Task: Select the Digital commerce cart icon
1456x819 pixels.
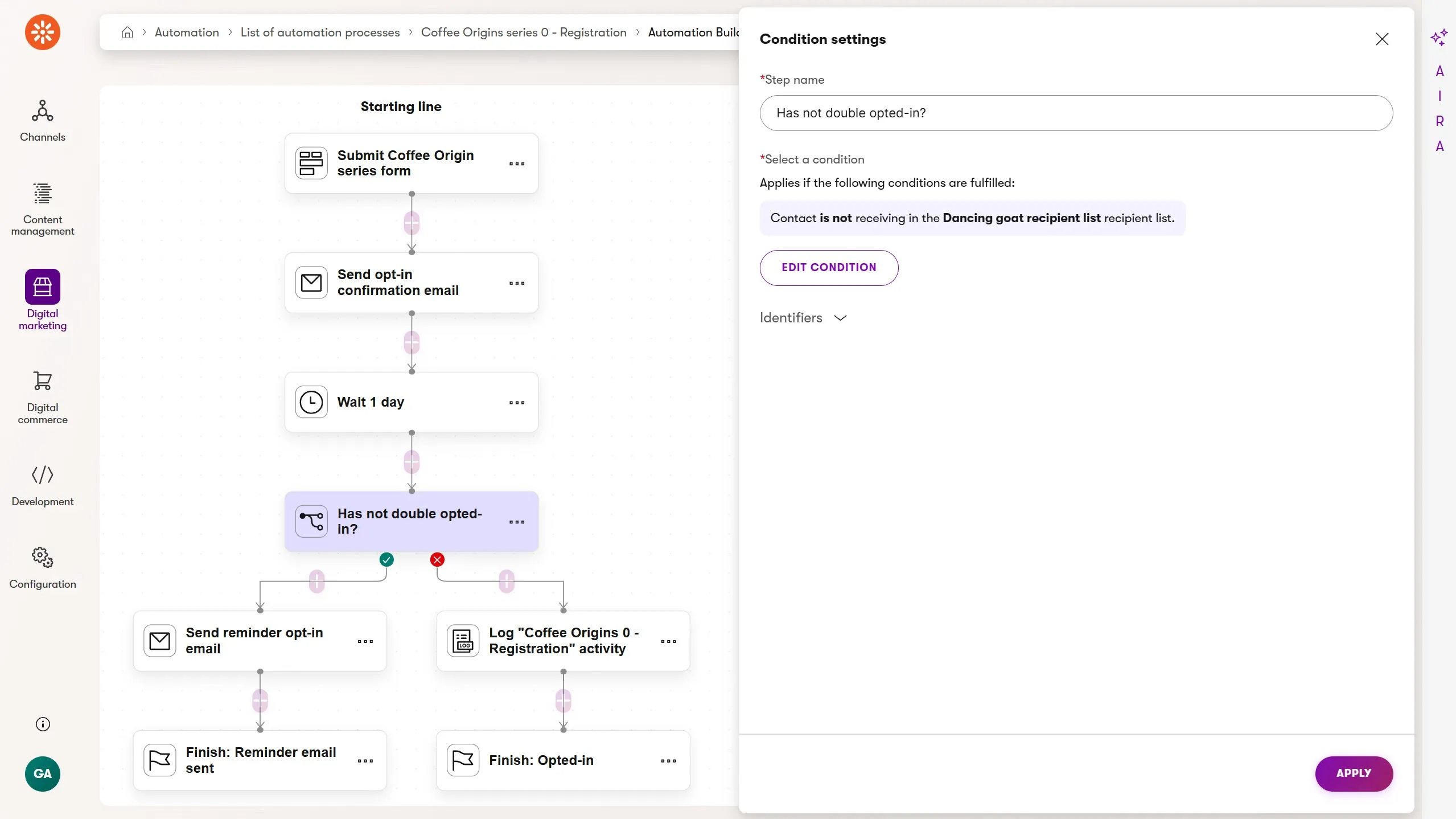Action: pyautogui.click(x=42, y=381)
